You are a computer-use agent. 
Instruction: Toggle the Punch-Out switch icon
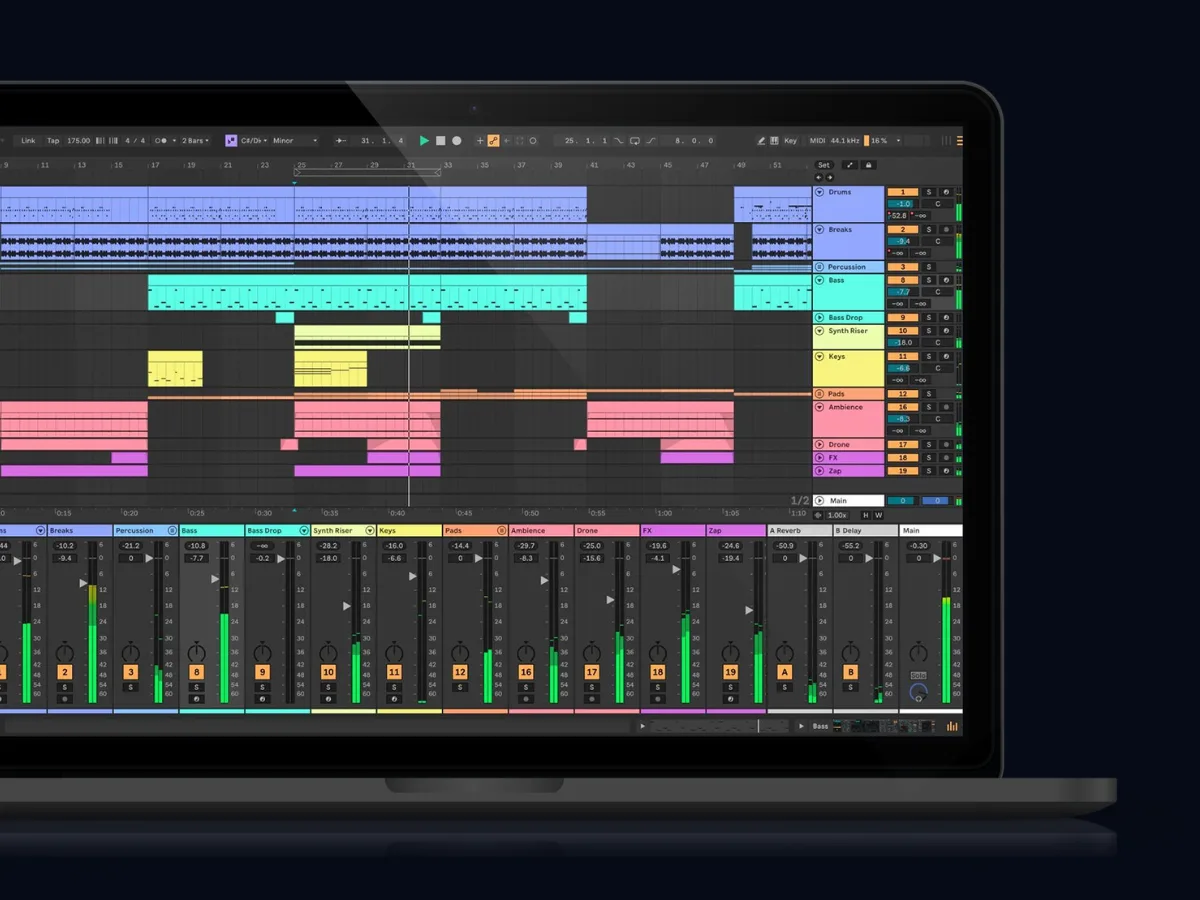click(x=651, y=141)
